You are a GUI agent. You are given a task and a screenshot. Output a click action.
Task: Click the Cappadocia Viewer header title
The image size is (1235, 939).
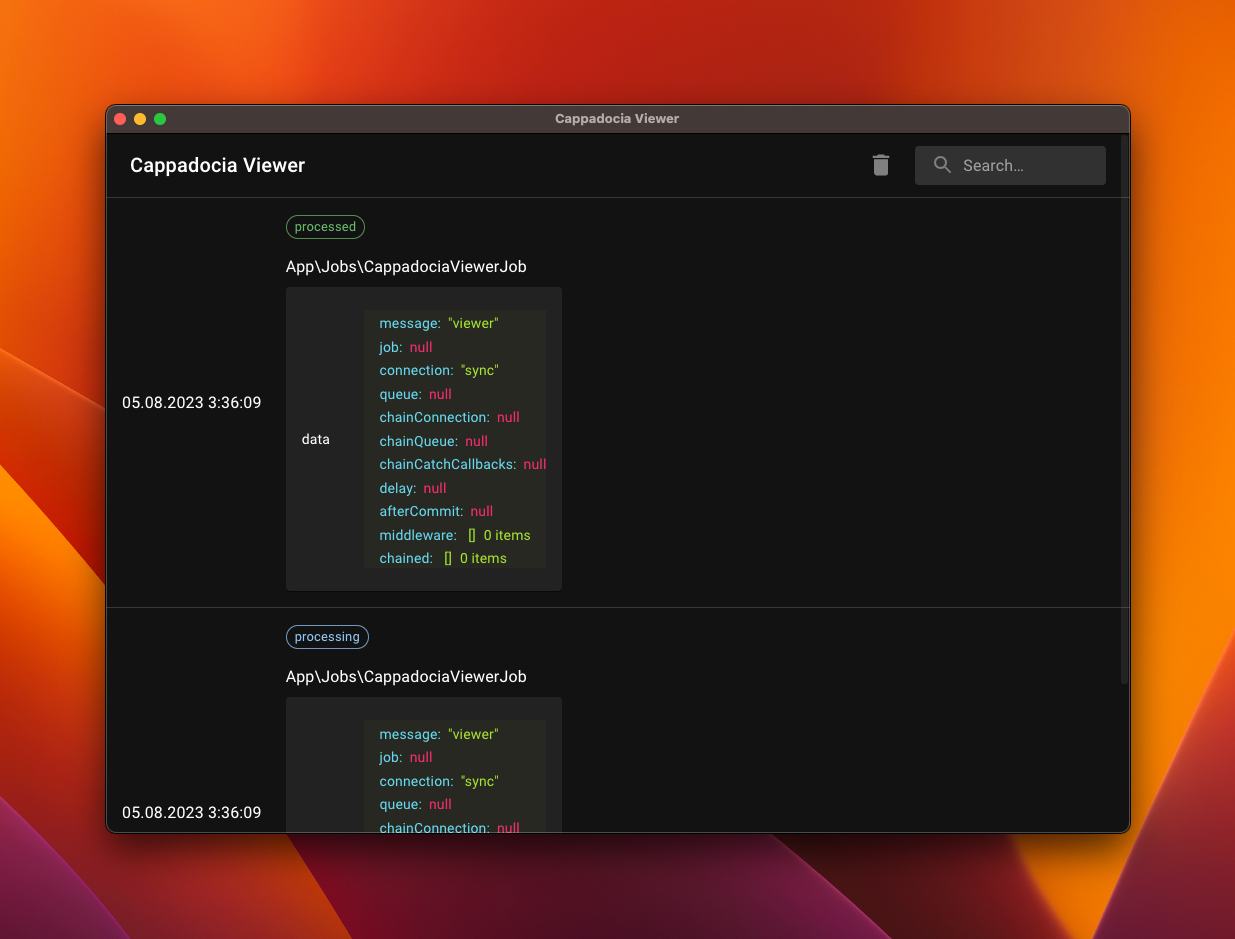tap(218, 166)
